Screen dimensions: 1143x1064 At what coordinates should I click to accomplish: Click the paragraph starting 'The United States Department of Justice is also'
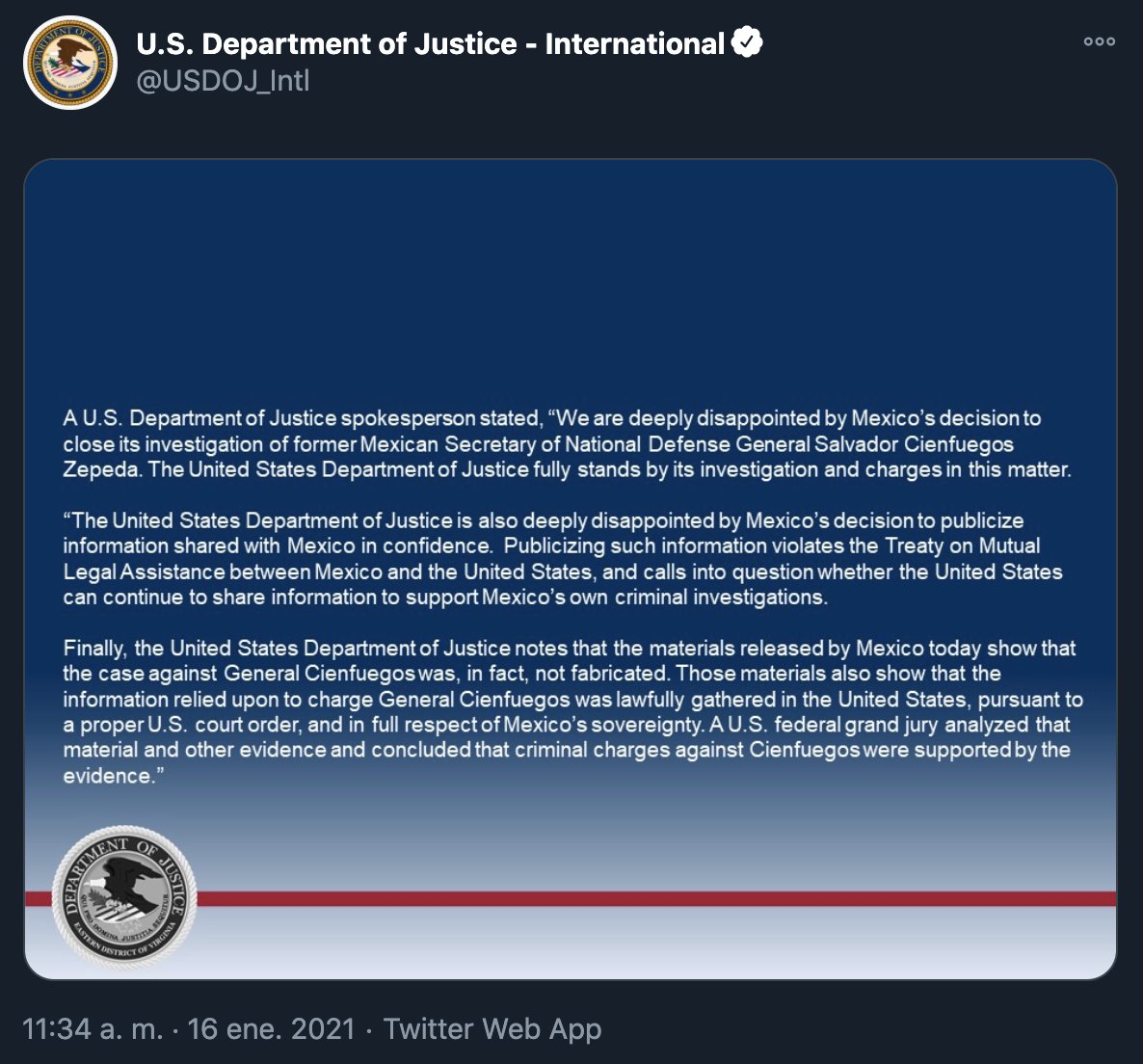point(563,559)
